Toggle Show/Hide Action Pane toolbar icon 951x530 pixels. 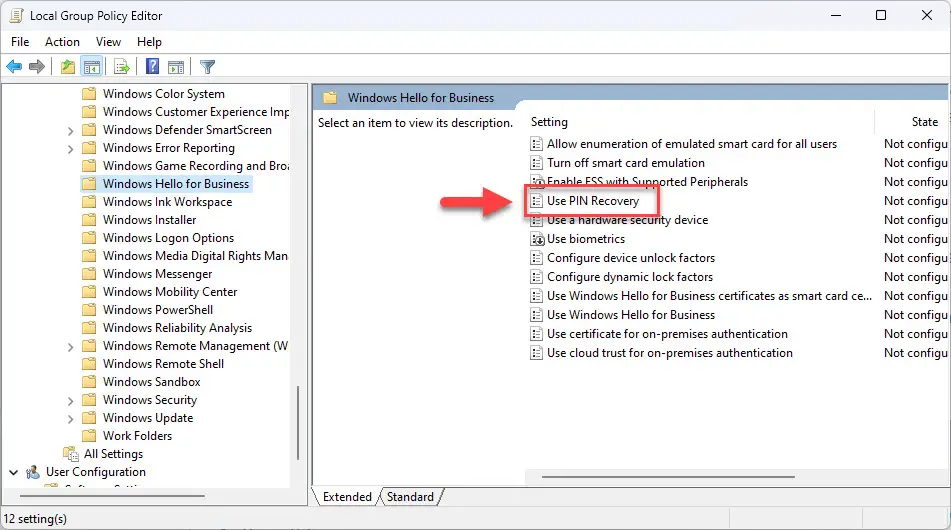pos(176,67)
